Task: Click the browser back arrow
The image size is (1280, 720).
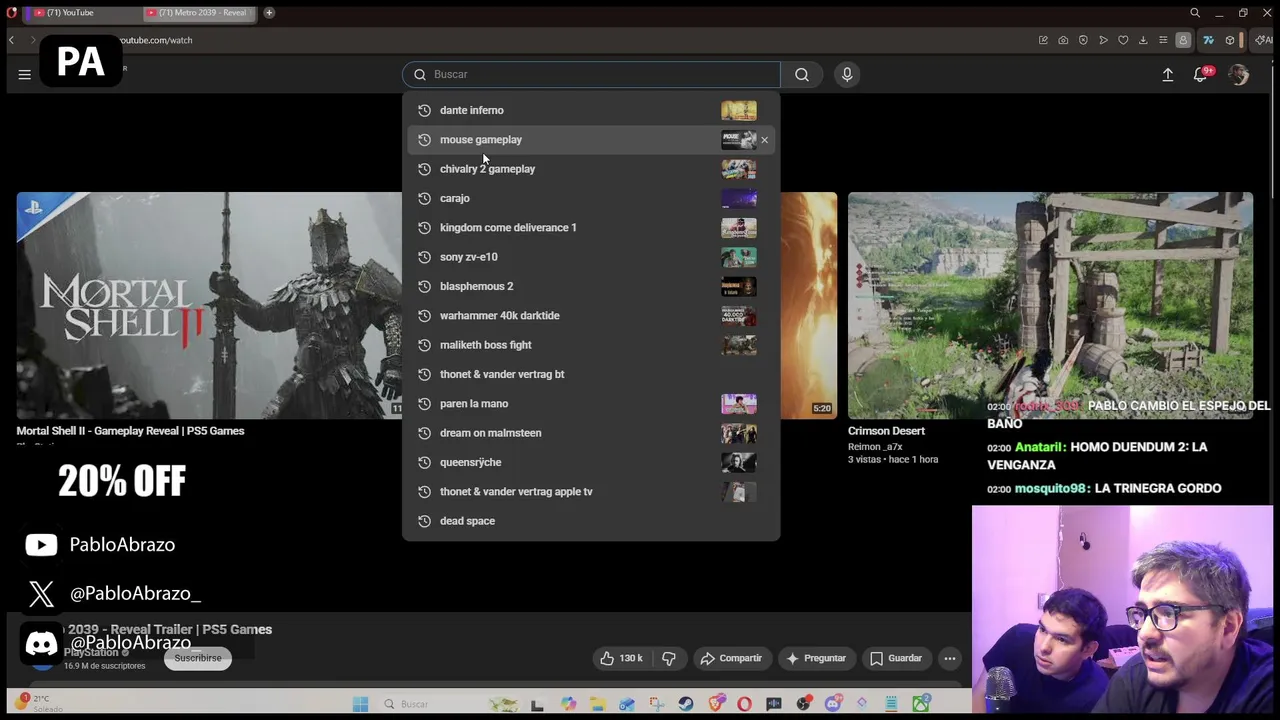Action: pos(11,40)
